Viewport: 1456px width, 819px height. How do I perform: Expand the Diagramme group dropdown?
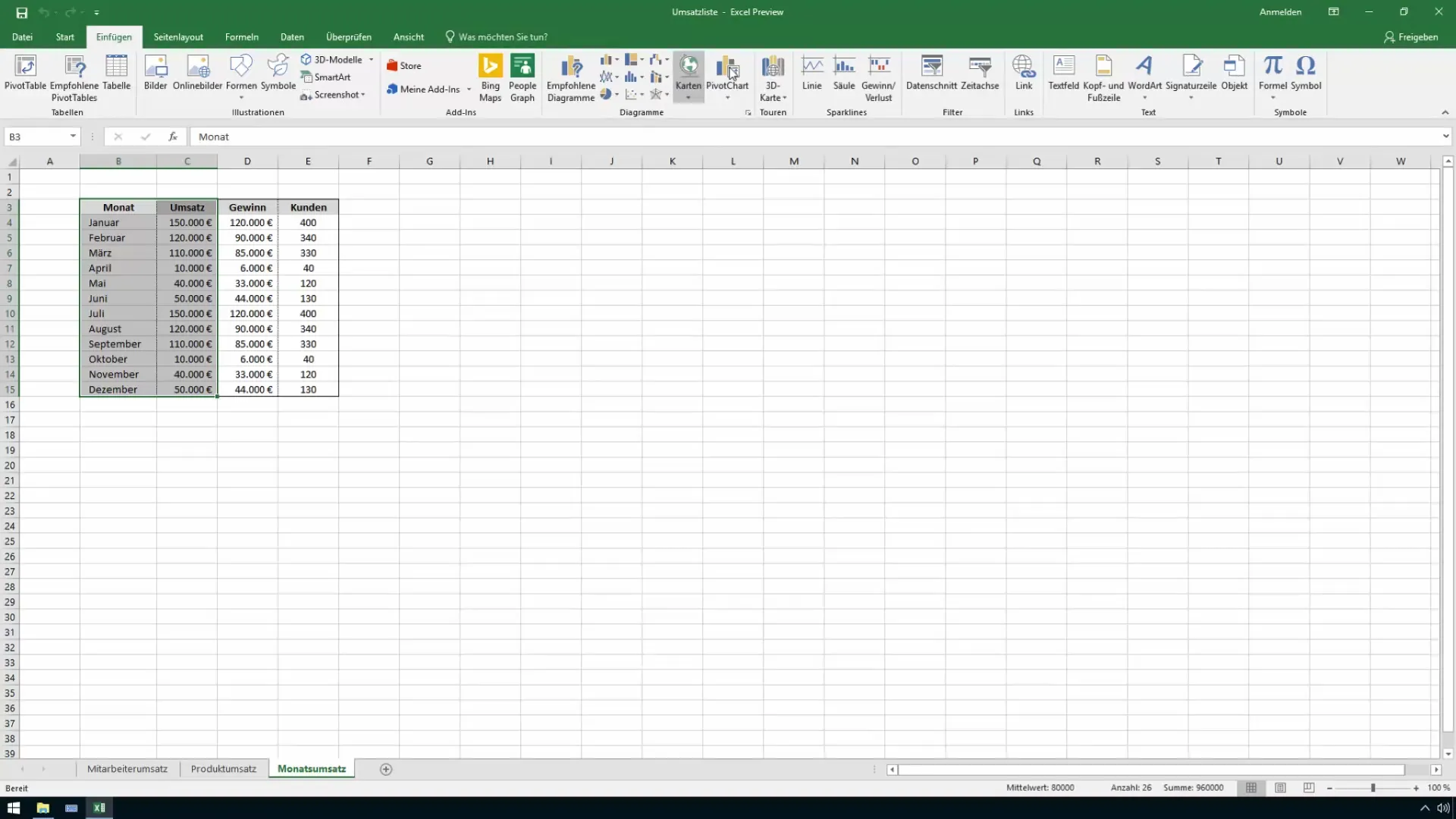click(748, 111)
